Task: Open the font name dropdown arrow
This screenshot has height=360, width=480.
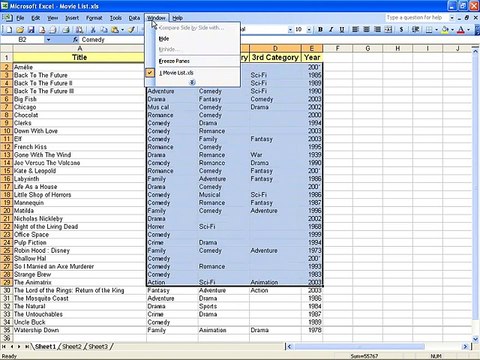Action: 290,30
